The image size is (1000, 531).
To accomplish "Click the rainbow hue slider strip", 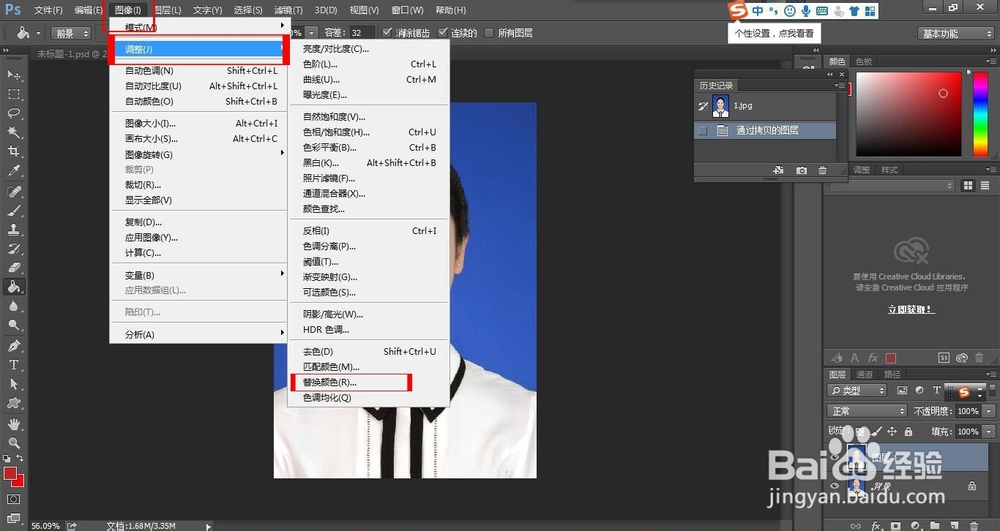I will pos(980,114).
